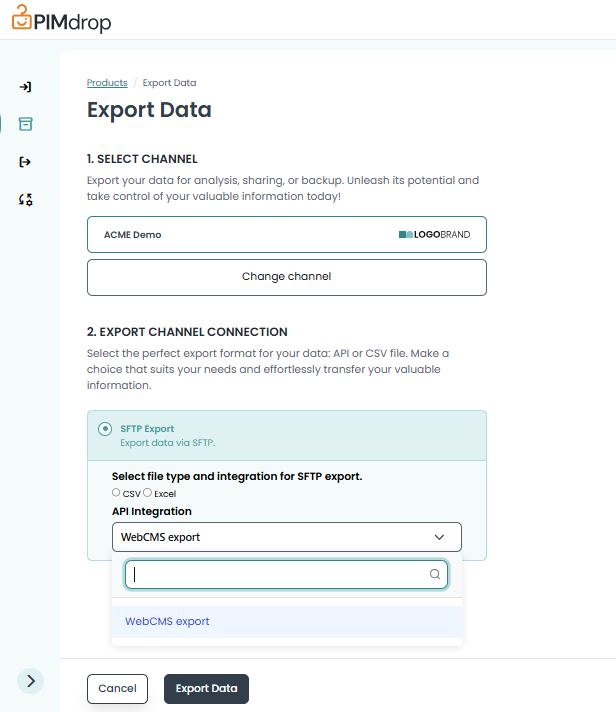Image resolution: width=616 pixels, height=712 pixels.
Task: Choose the CSV file type radio button
Action: click(117, 493)
